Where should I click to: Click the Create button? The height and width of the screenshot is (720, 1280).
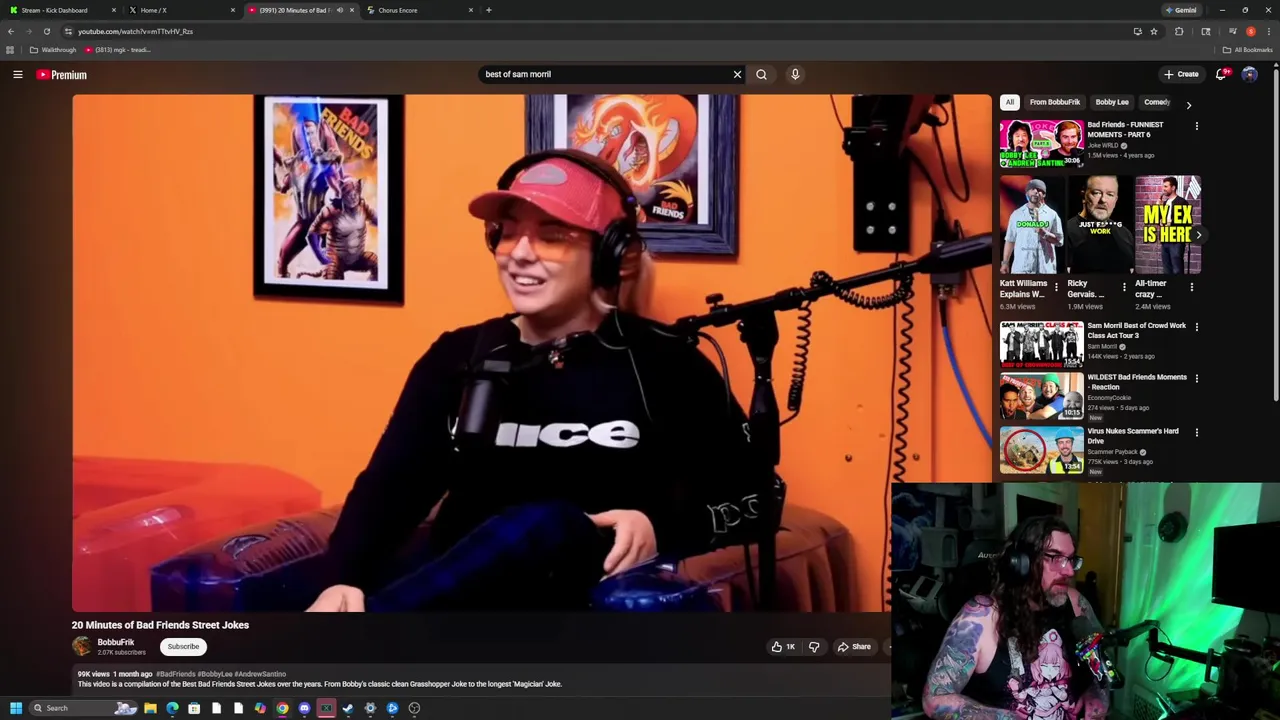pyautogui.click(x=1181, y=74)
